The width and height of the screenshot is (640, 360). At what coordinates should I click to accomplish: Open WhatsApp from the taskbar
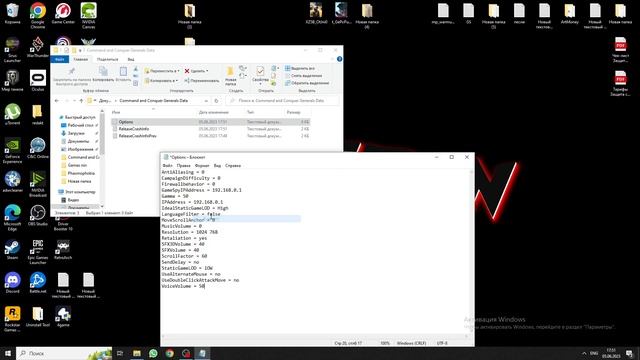pos(153,353)
